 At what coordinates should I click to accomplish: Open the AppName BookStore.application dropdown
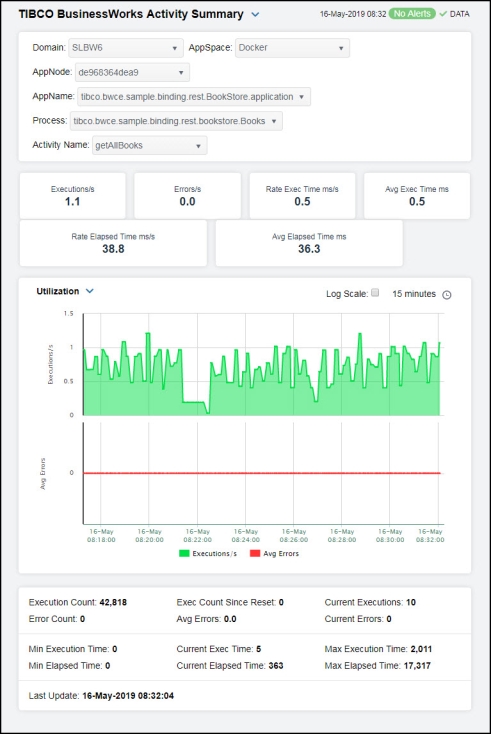tap(194, 97)
